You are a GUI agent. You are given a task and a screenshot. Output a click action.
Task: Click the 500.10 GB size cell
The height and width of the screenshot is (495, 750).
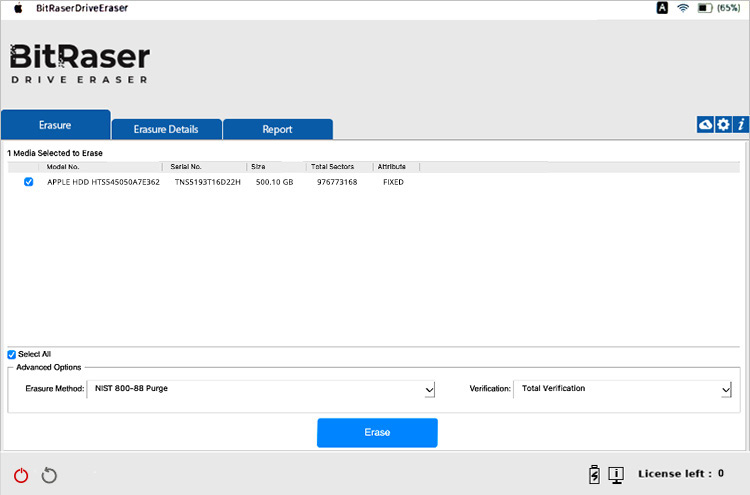tap(275, 182)
